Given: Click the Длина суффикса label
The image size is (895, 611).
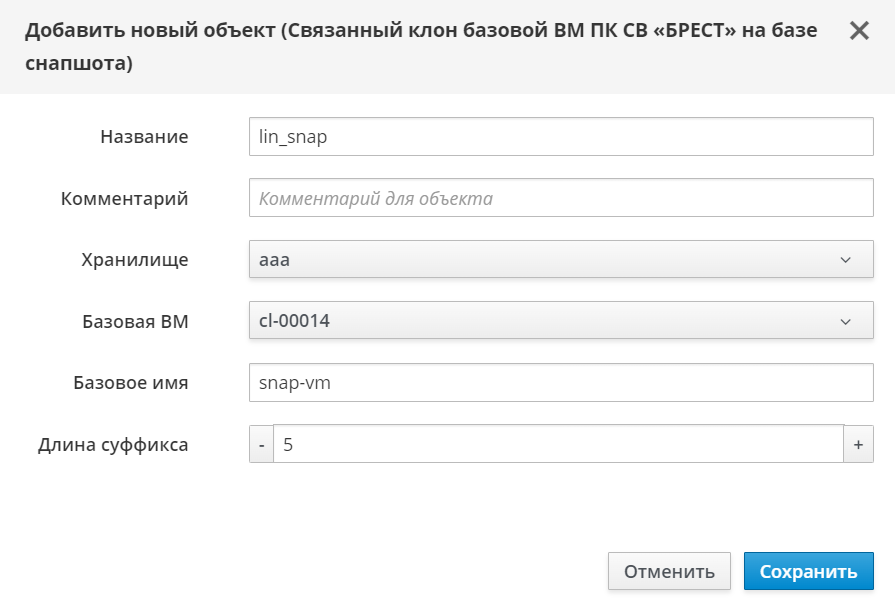Looking at the screenshot, I should pos(113,444).
